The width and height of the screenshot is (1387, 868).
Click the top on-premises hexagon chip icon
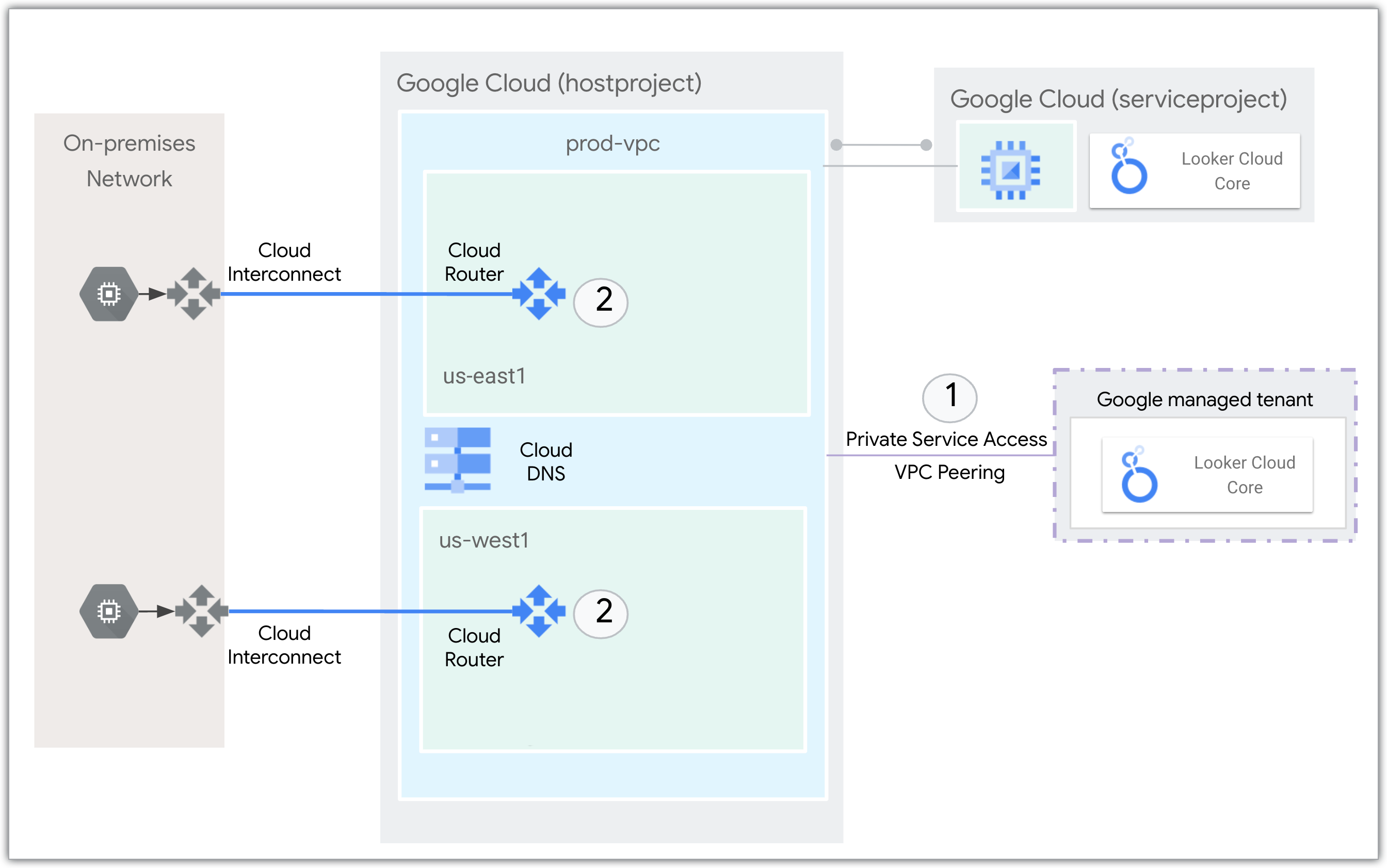click(108, 294)
